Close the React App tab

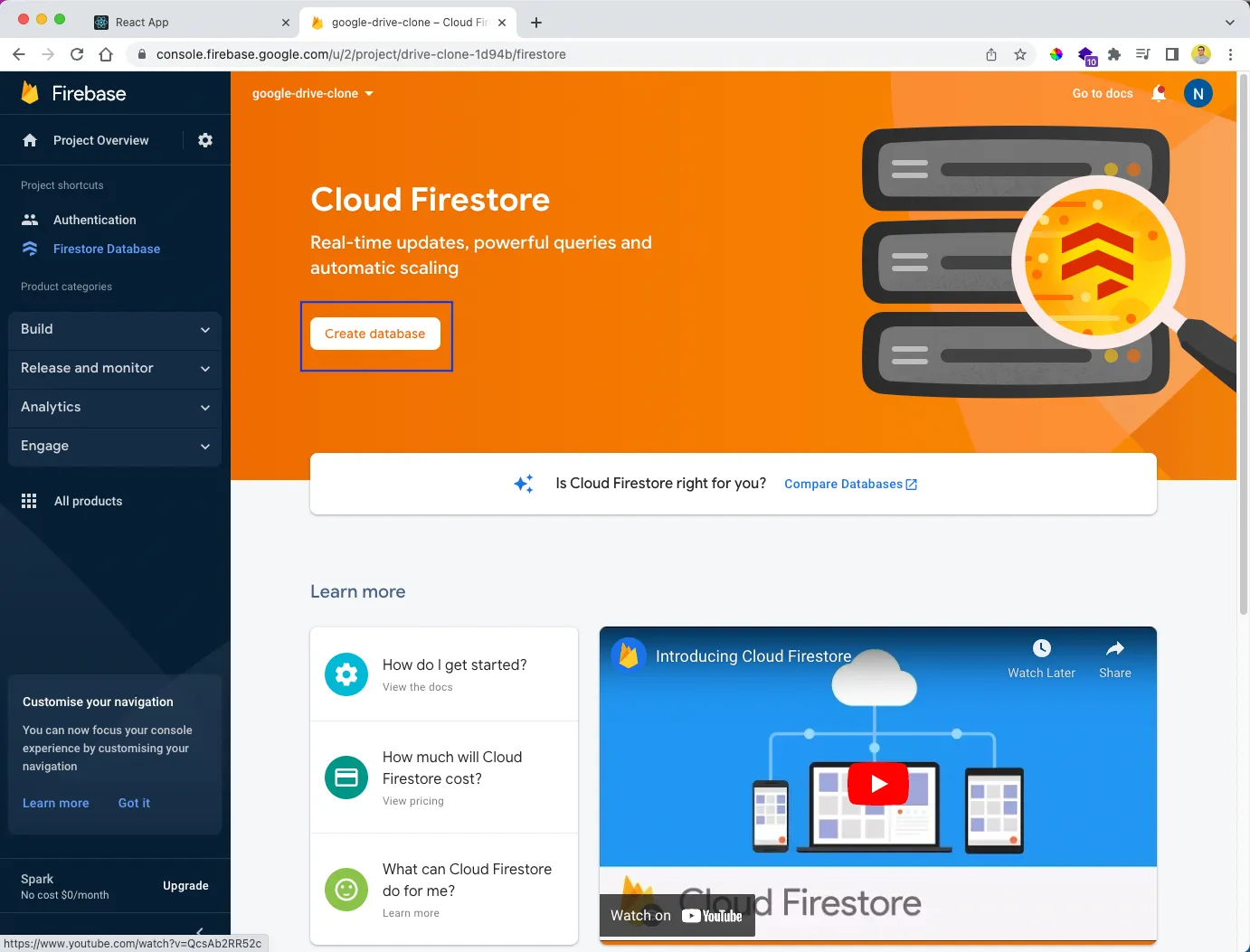285,23
